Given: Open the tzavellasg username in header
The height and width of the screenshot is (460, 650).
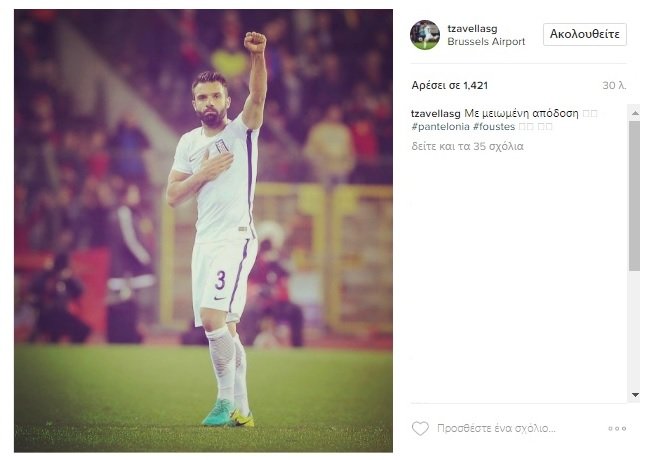Looking at the screenshot, I should click(472, 29).
